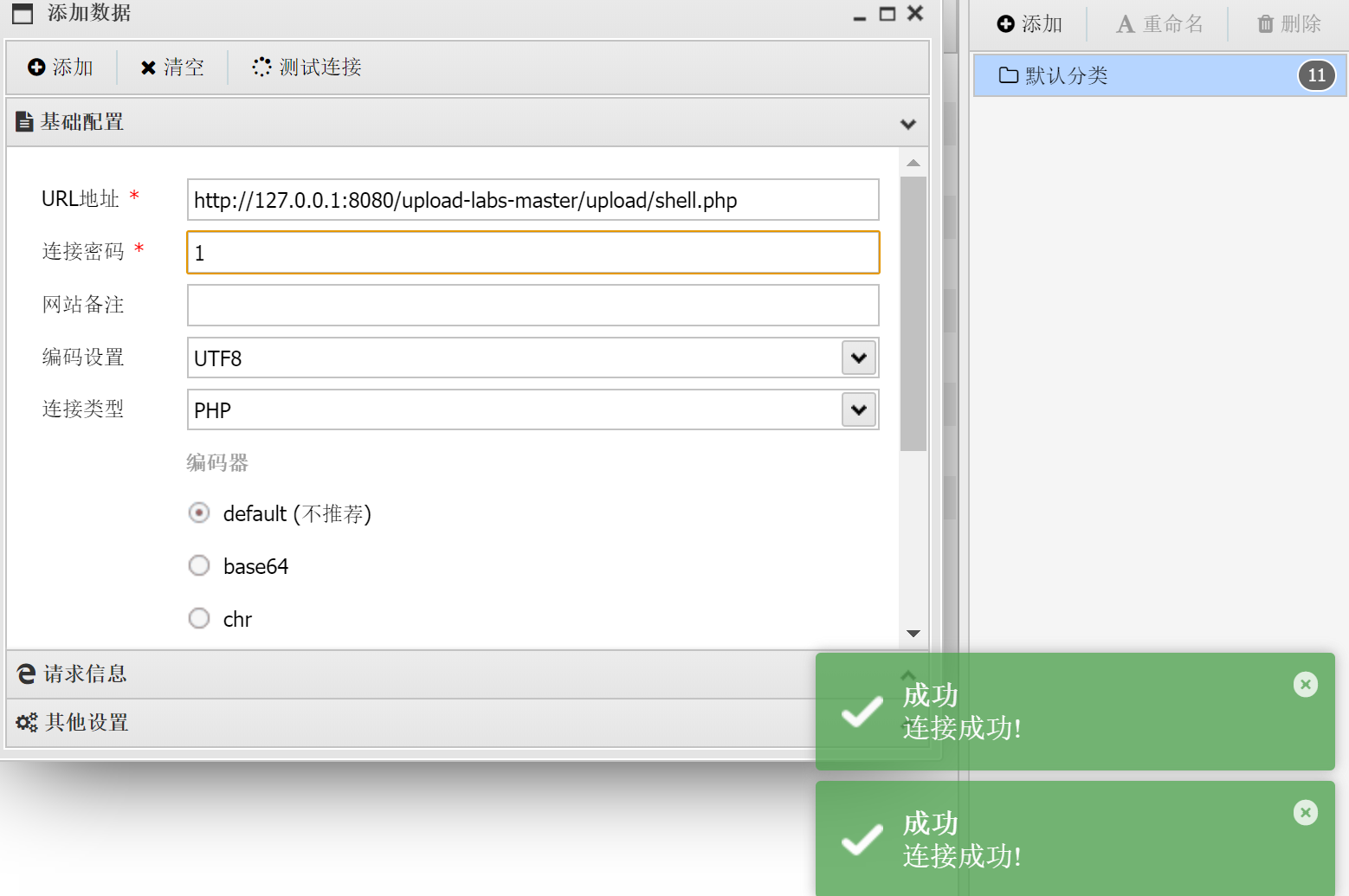Click the X icon of 清空
This screenshot has height=896, width=1349.
click(x=148, y=68)
